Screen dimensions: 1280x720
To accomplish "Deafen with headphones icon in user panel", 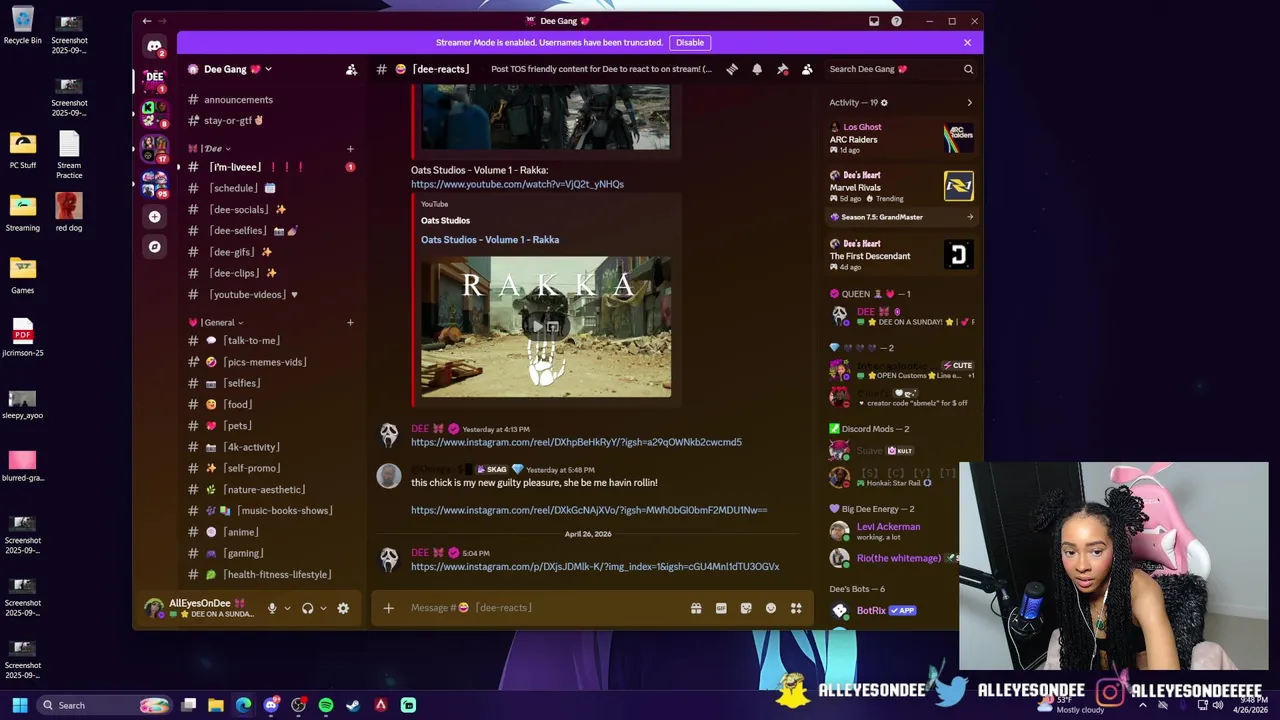I will tap(307, 608).
